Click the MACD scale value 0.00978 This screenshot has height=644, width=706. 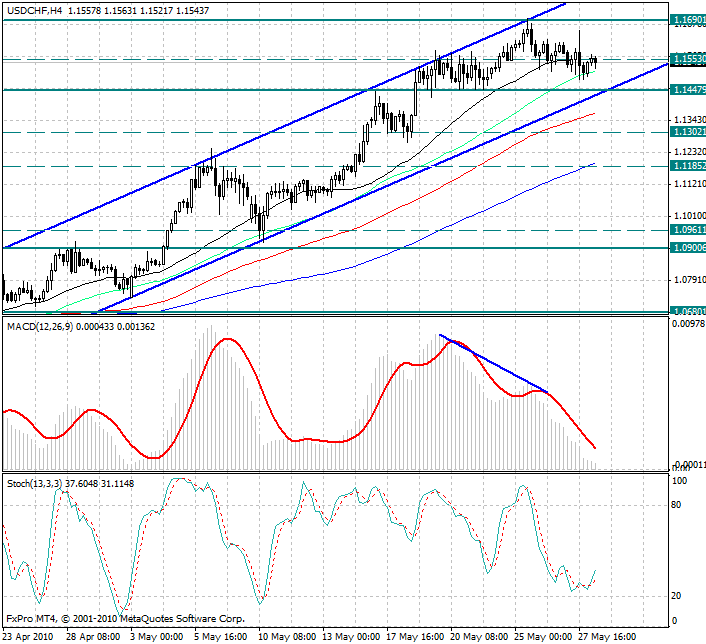pos(688,324)
